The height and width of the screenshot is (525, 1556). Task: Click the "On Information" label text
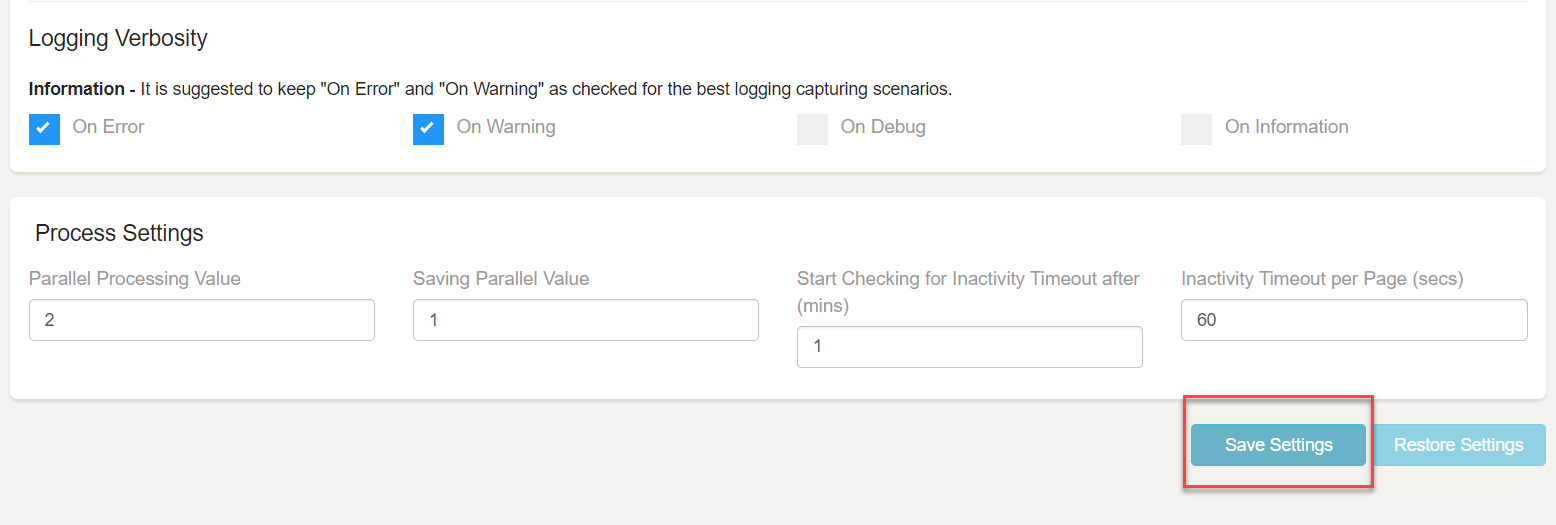pos(1286,127)
